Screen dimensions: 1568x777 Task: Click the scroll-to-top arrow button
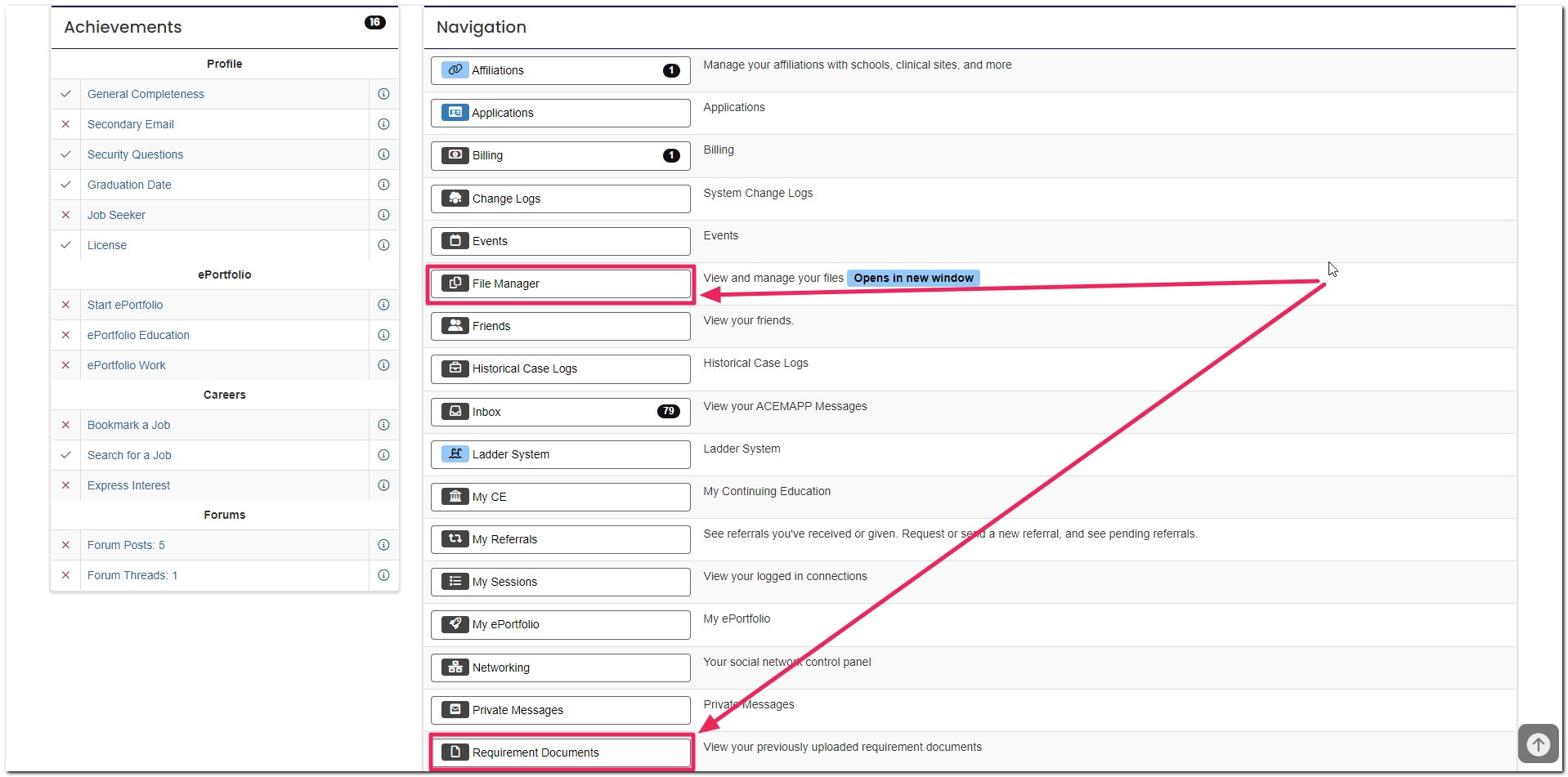1537,744
